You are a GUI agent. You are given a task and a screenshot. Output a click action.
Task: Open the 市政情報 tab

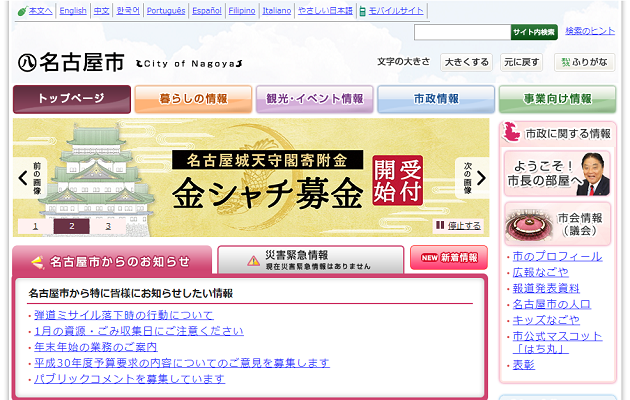436,99
